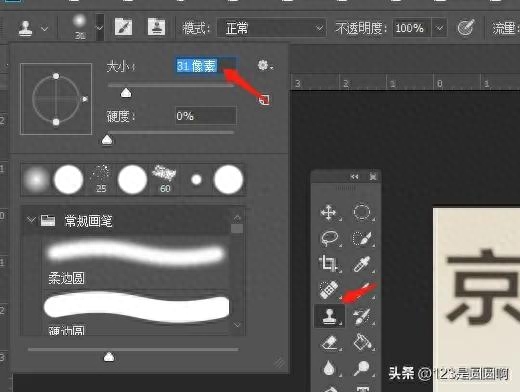This screenshot has height=392, width=520.
Task: Choose the Lasso tool
Action: pos(329,238)
